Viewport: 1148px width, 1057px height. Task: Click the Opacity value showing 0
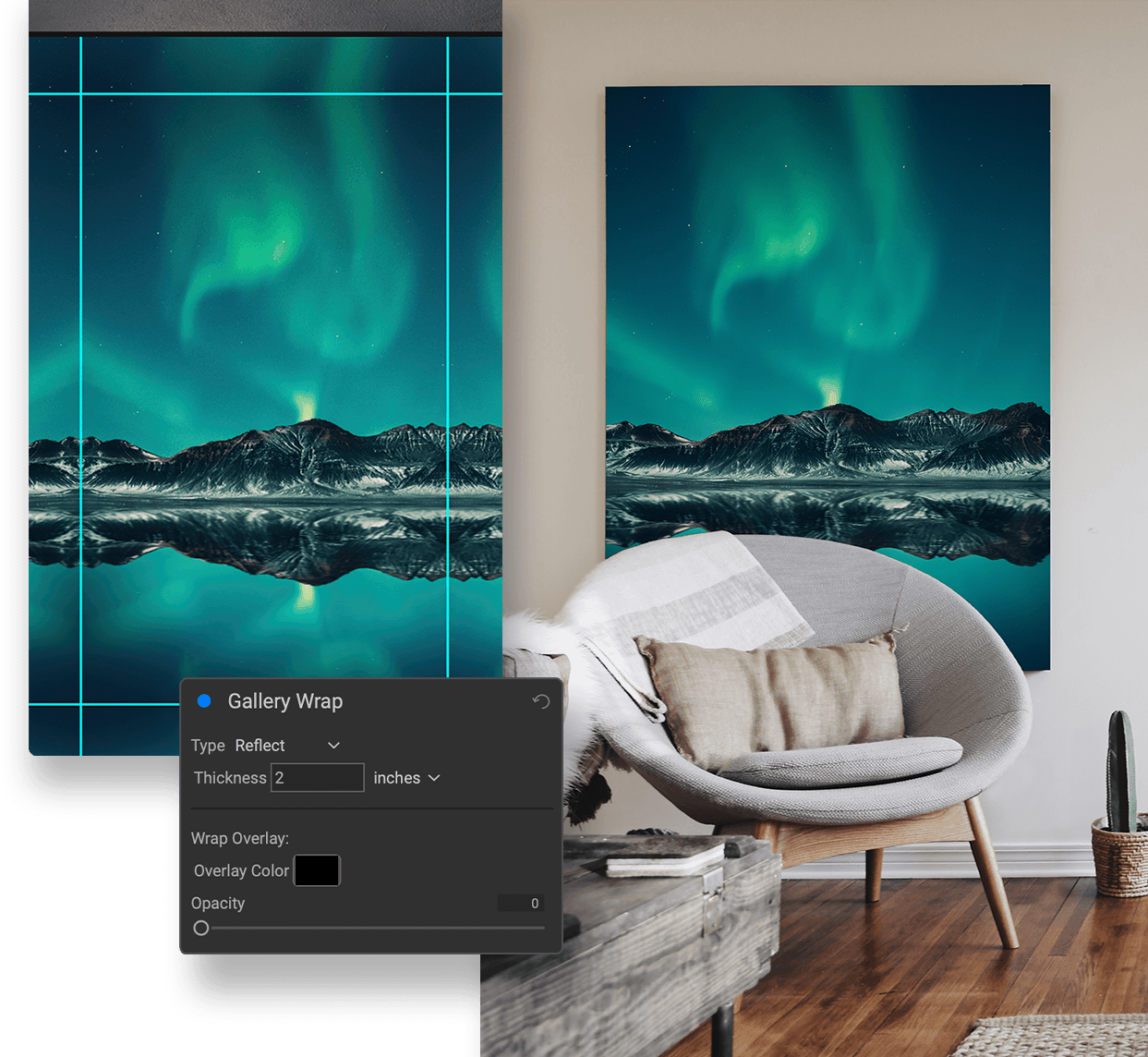pyautogui.click(x=521, y=903)
